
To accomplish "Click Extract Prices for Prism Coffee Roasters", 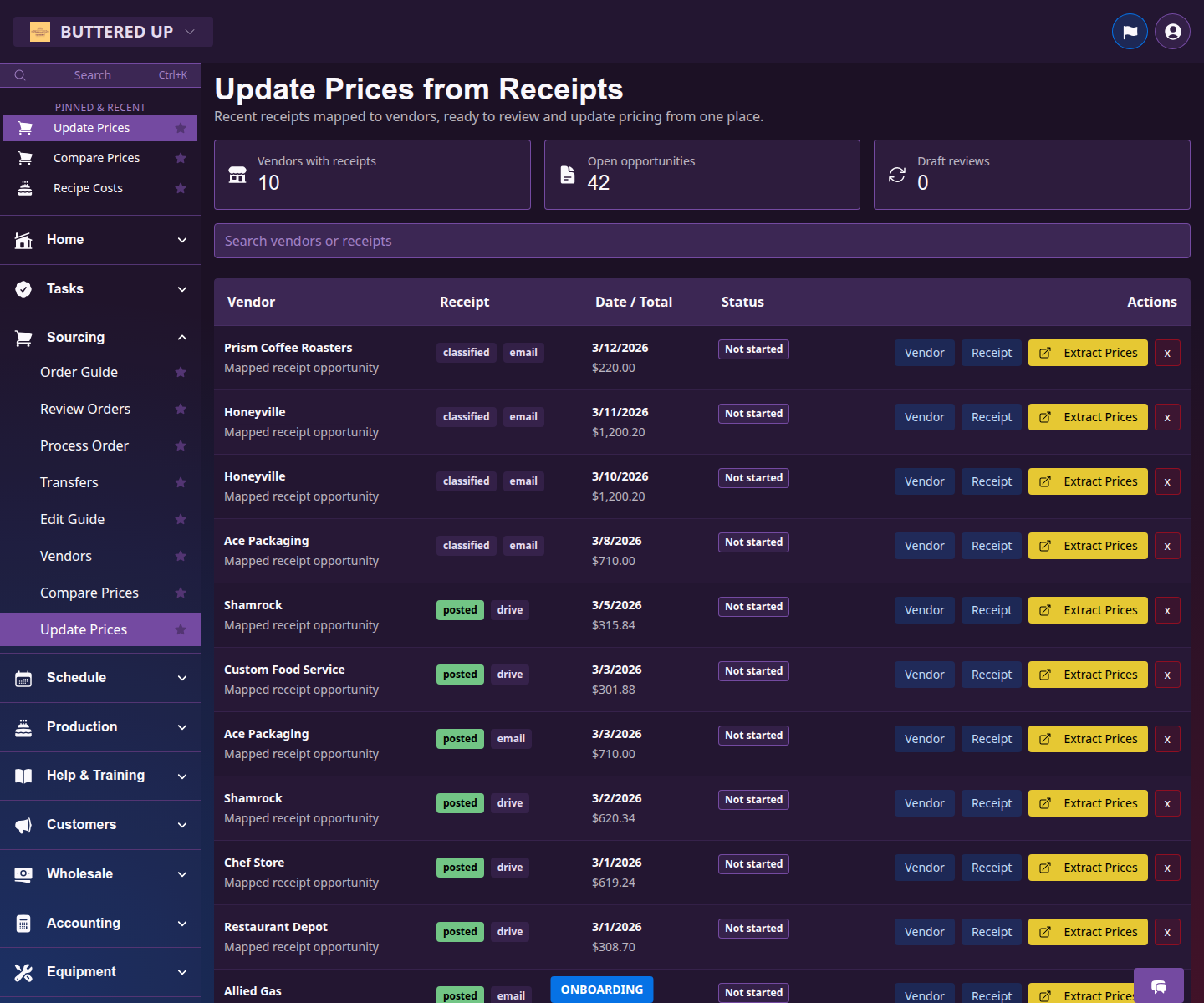I will coord(1088,352).
